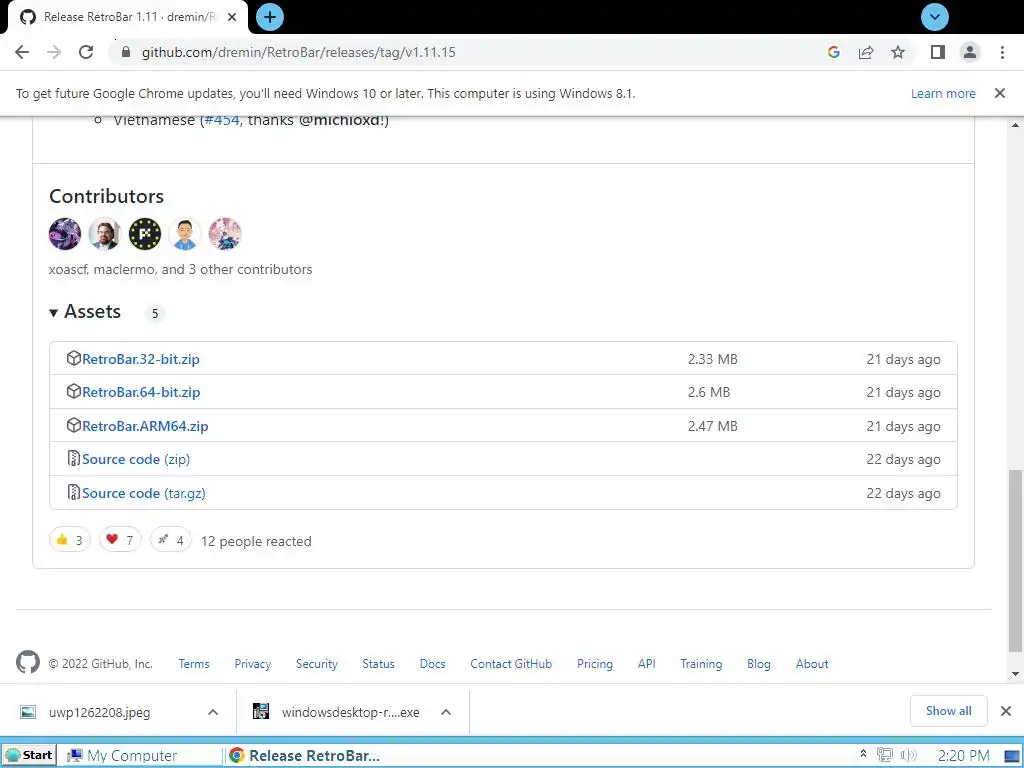Open the fourth contributor avatar in blue shirt

185,234
